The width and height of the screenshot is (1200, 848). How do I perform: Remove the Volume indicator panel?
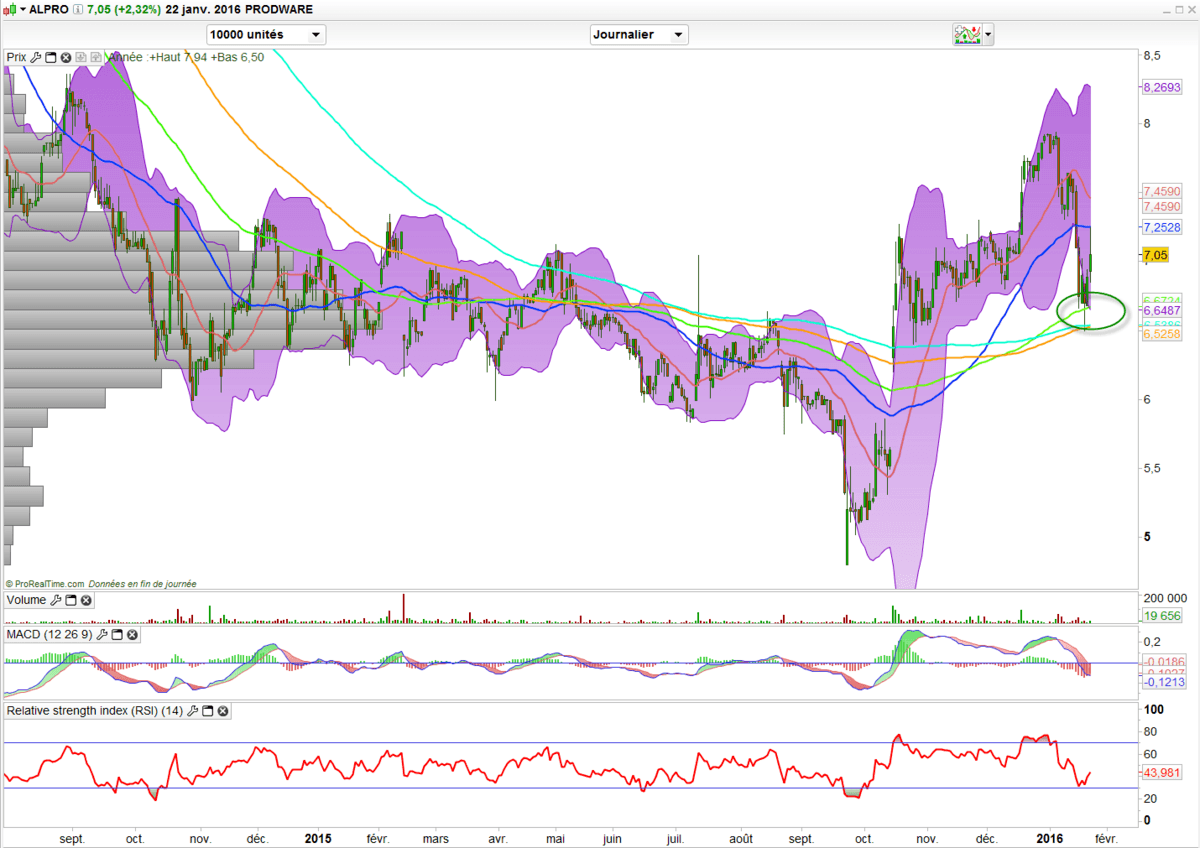86,600
